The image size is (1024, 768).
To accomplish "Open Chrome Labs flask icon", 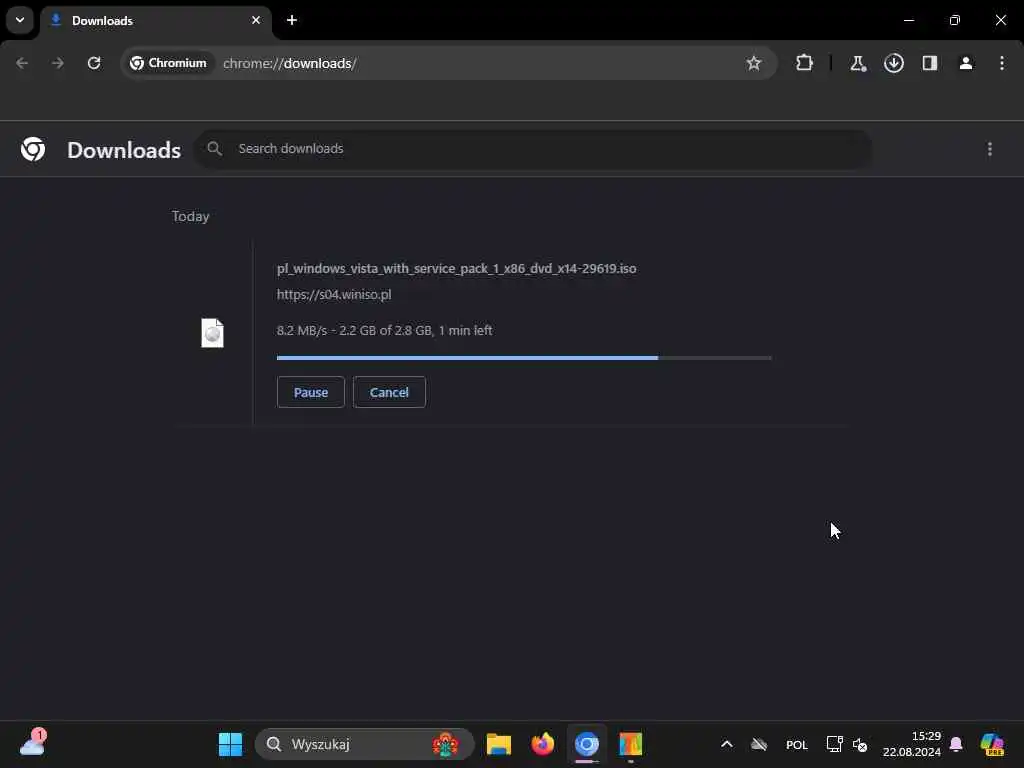I will tap(857, 63).
